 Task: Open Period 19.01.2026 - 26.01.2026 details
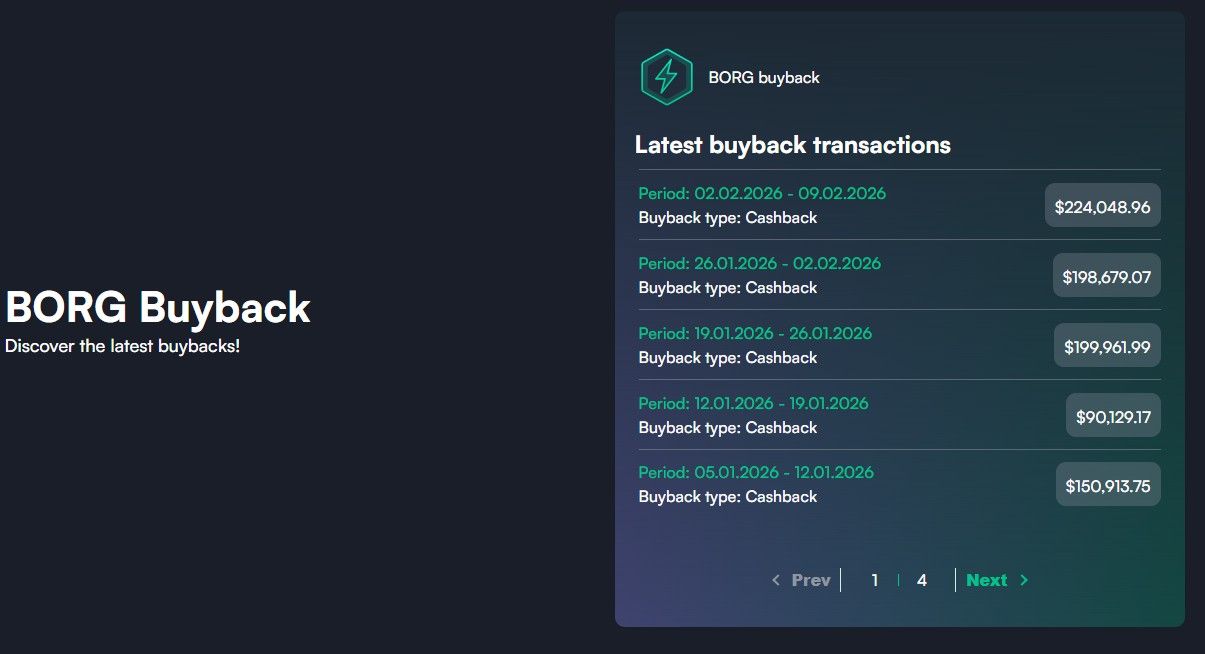755,333
